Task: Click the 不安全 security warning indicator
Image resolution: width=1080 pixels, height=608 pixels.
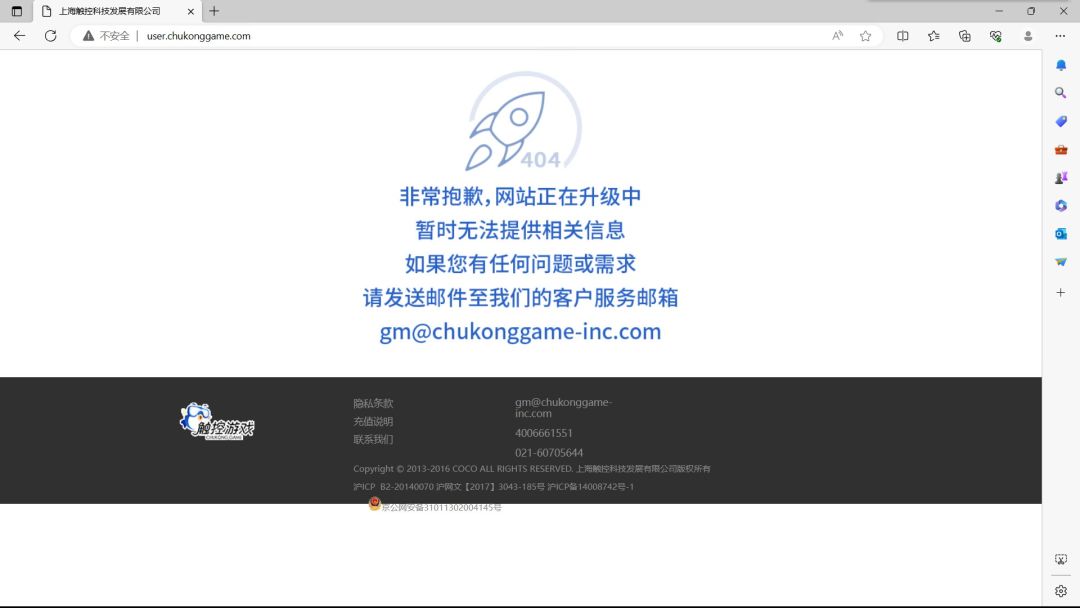Action: point(107,36)
